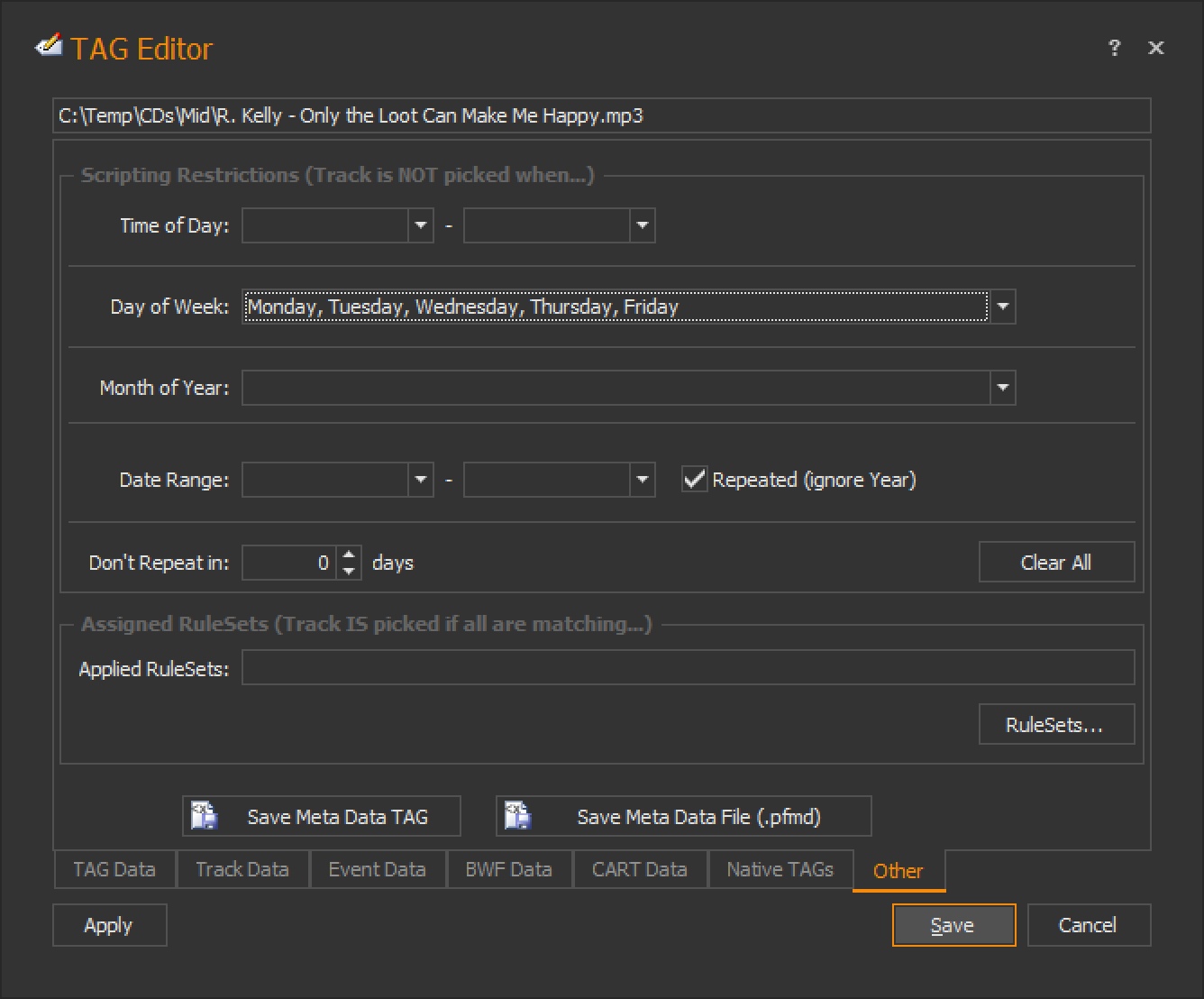Image resolution: width=1204 pixels, height=999 pixels.
Task: Select the Native TAGs tab
Action: pyautogui.click(x=780, y=869)
